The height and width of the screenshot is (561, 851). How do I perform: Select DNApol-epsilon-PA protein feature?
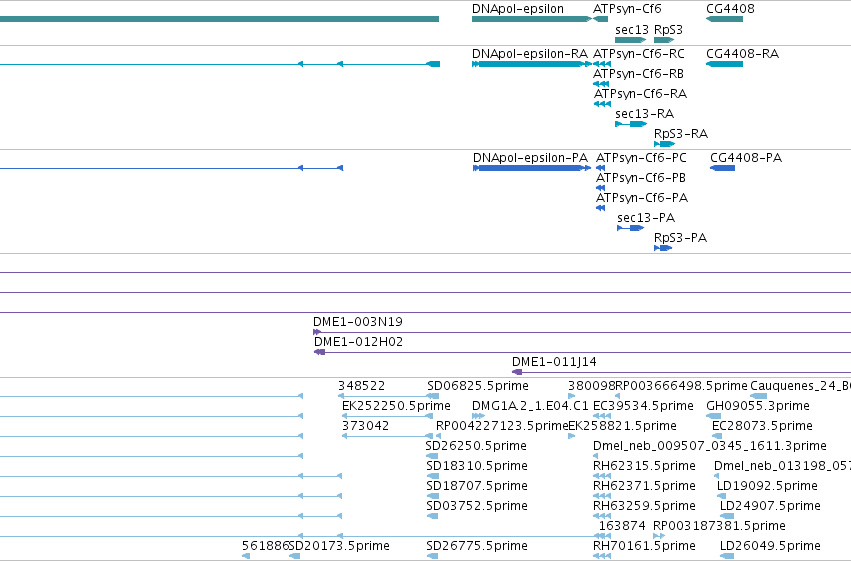pos(532,168)
